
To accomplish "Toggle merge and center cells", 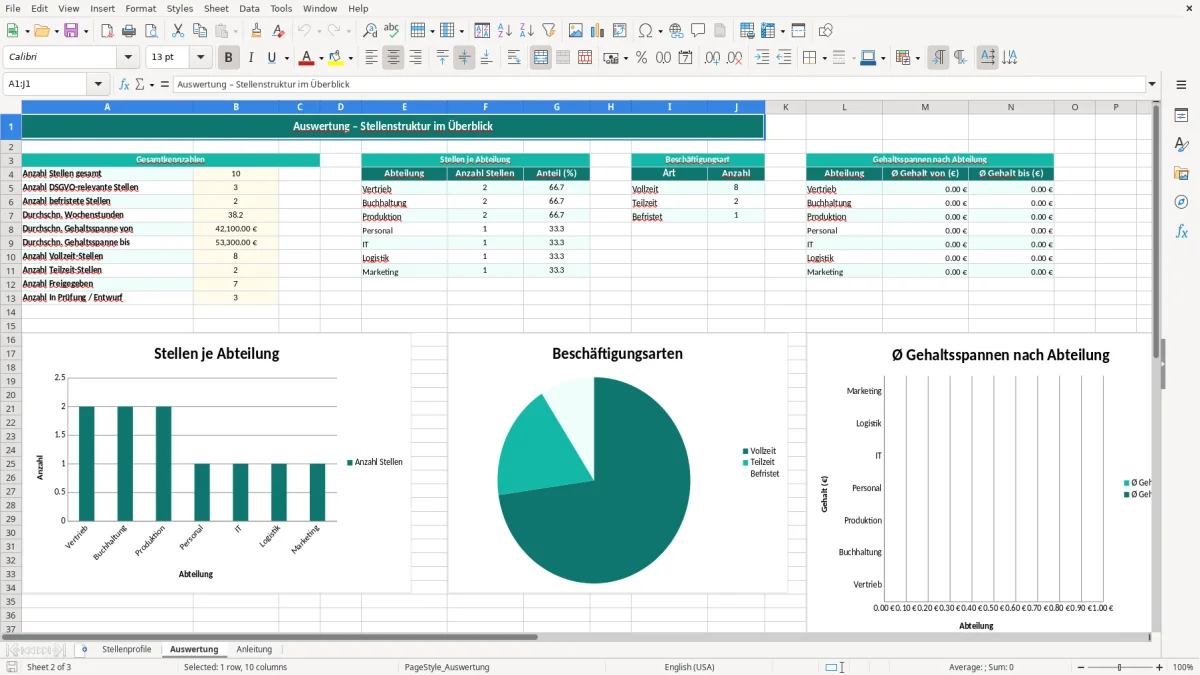I will 541,58.
